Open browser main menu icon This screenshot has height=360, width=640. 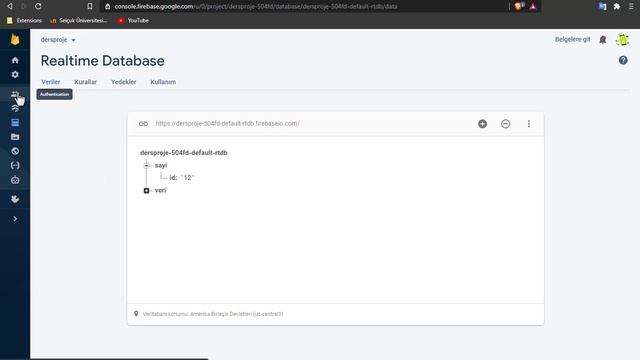[631, 6]
